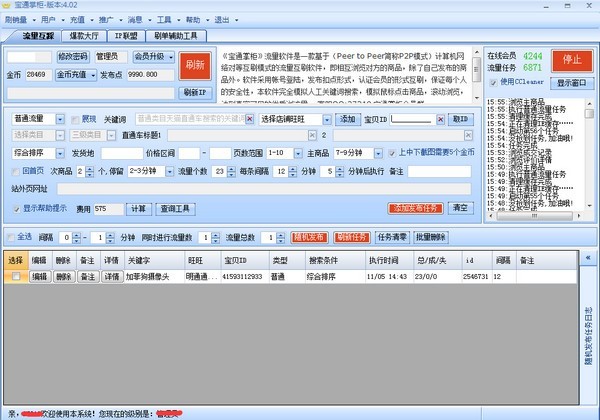This screenshot has width=600, height=420.
Task: Click the 站外页网址 input field
Action: (264, 189)
